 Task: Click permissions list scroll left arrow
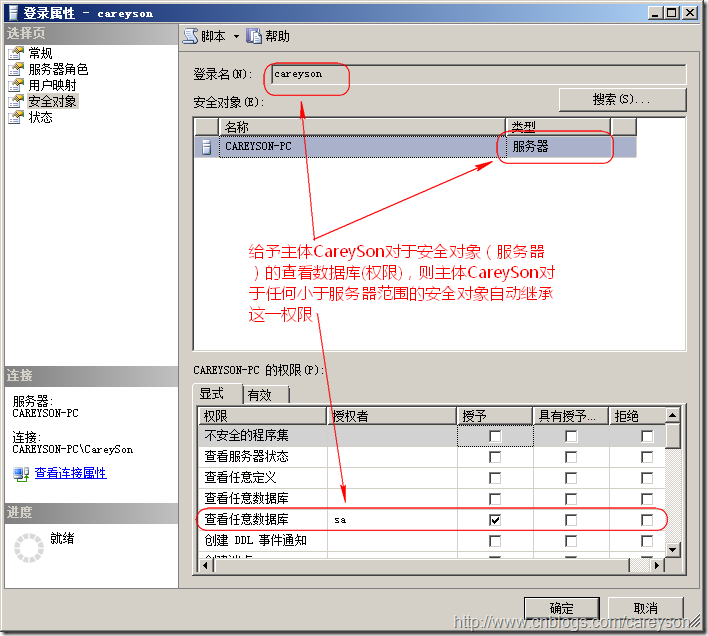[x=206, y=565]
